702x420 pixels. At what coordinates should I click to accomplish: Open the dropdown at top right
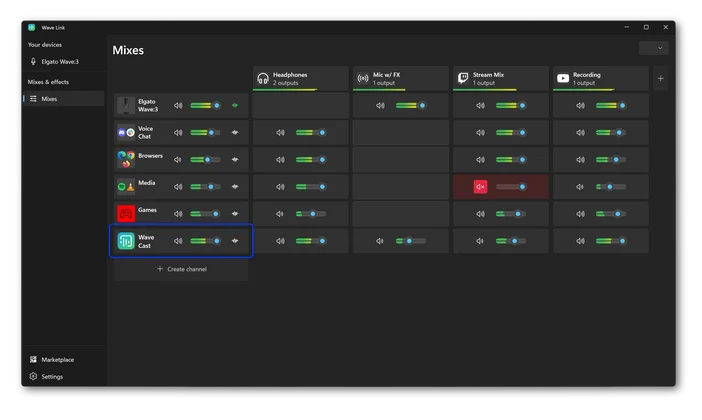pos(654,48)
